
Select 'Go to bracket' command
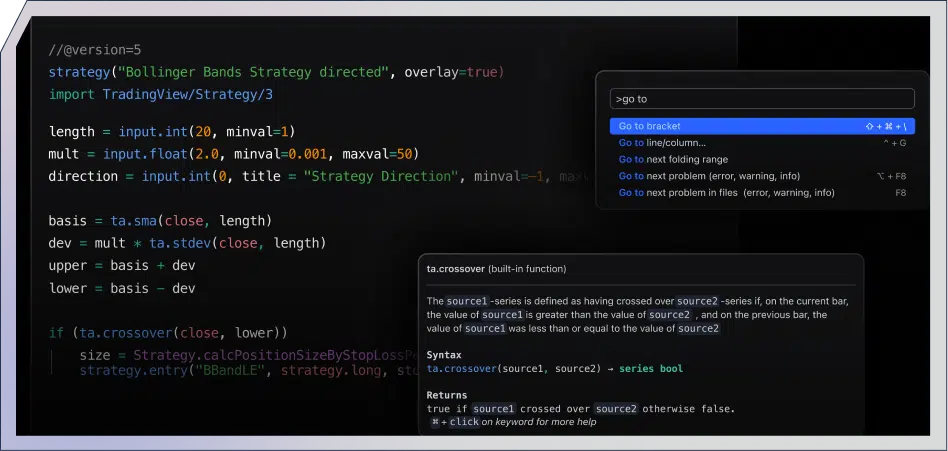click(762, 126)
